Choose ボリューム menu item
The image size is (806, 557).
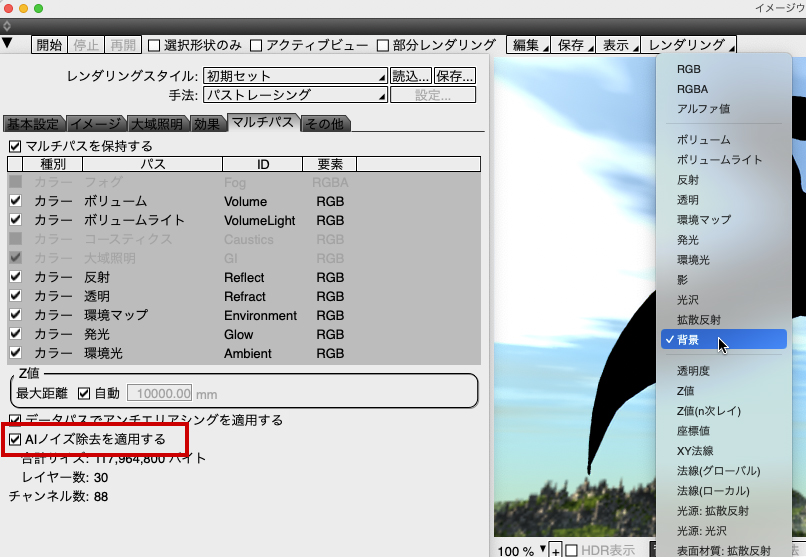724,140
